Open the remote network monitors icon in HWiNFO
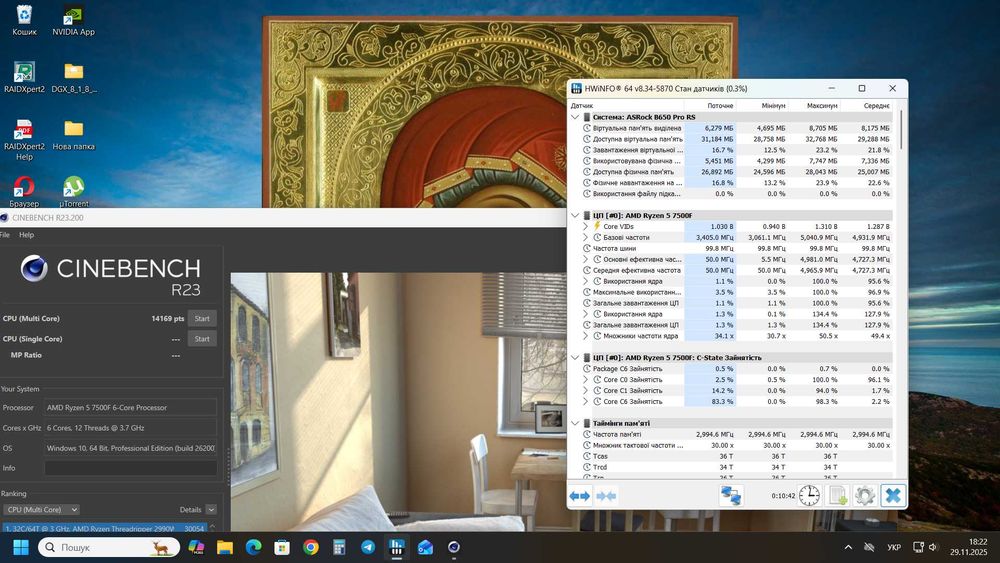 (730, 495)
